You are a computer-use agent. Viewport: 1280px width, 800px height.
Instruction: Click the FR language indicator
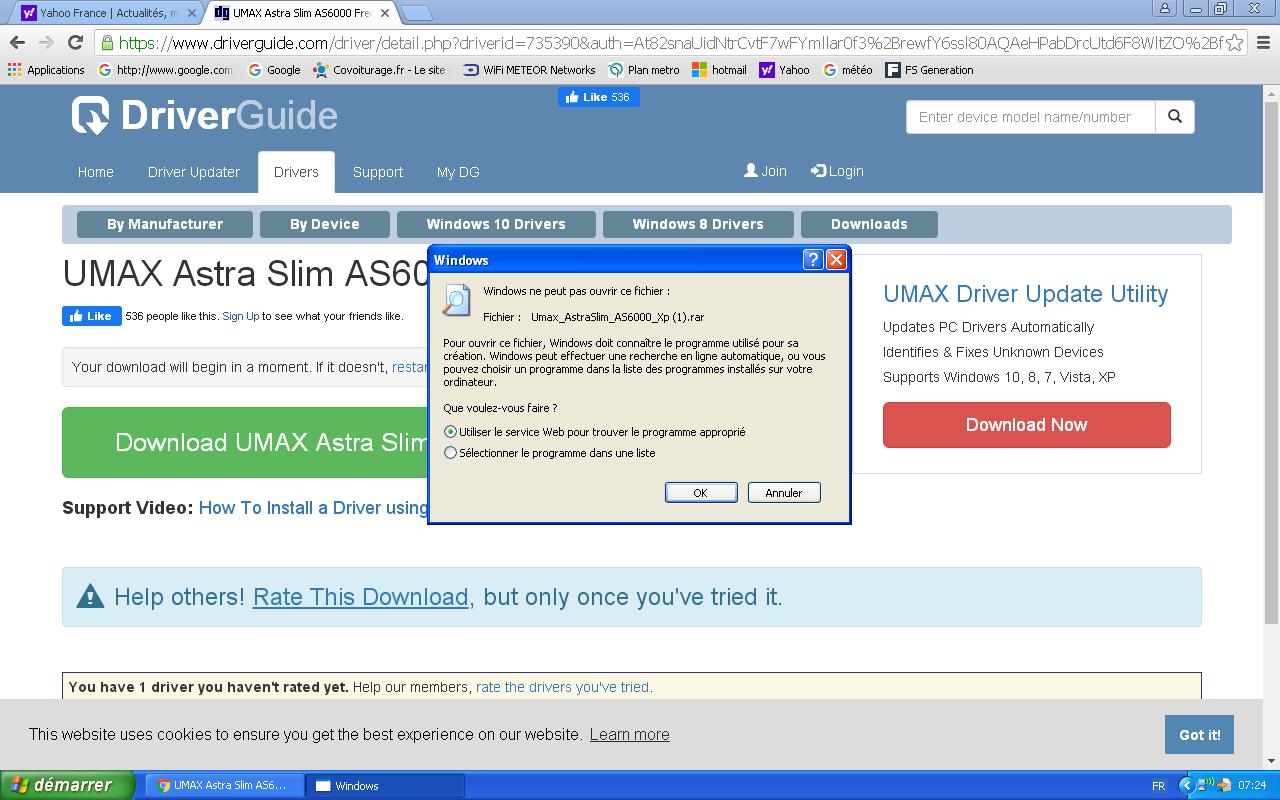(1158, 786)
